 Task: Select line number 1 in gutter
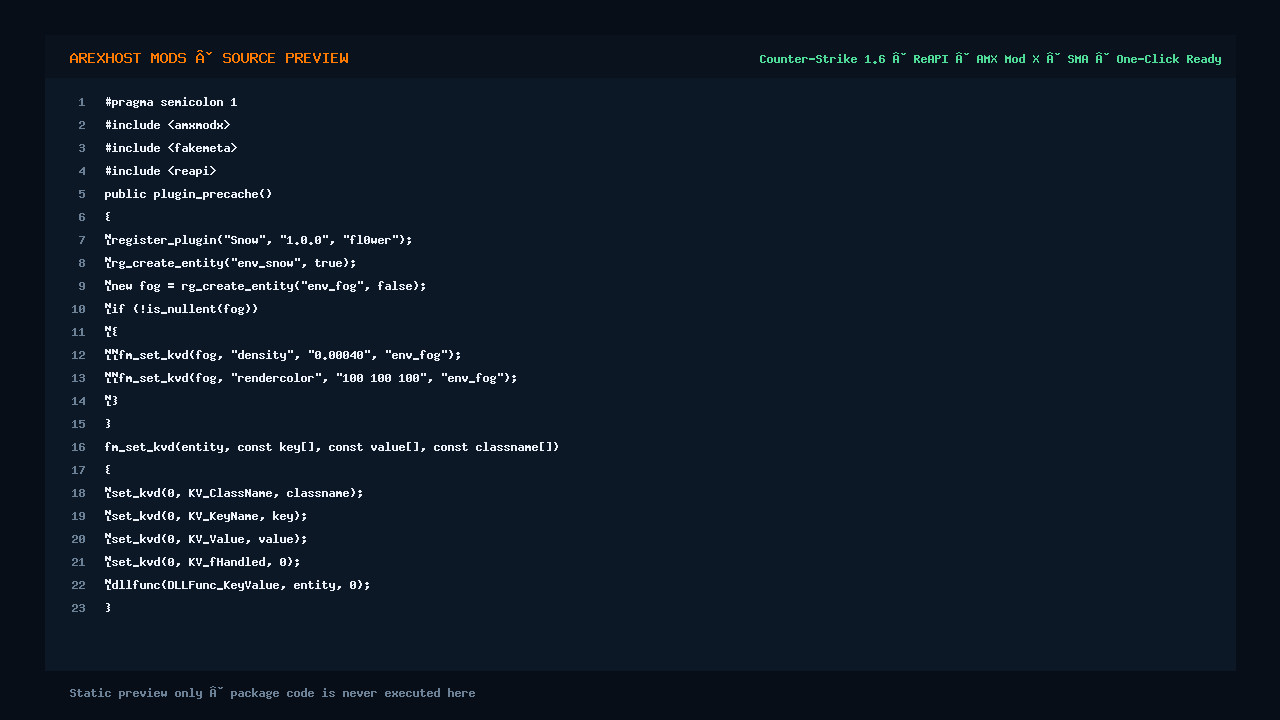click(81, 102)
